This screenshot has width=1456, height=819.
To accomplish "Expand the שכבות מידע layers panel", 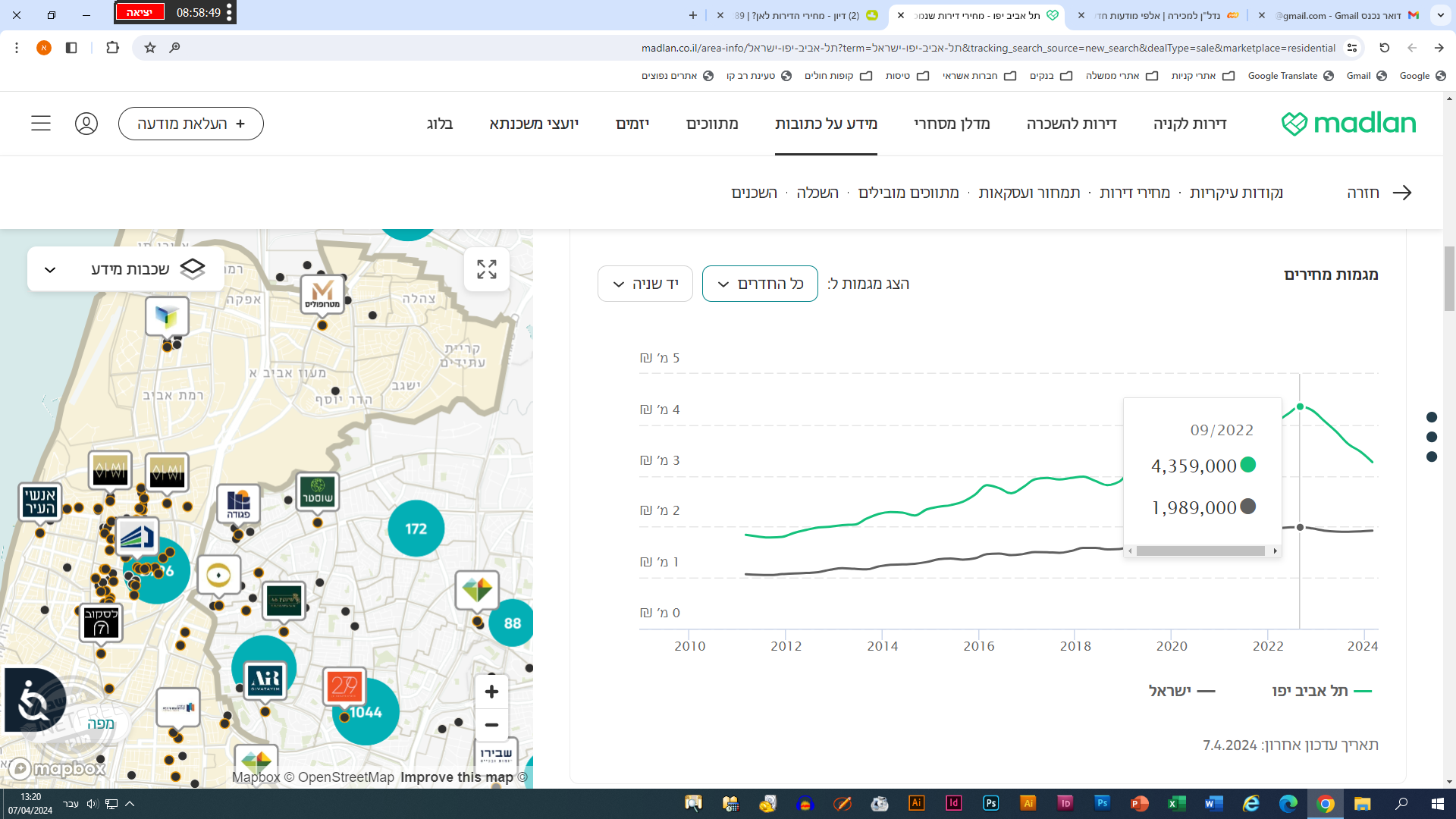I will (x=126, y=269).
